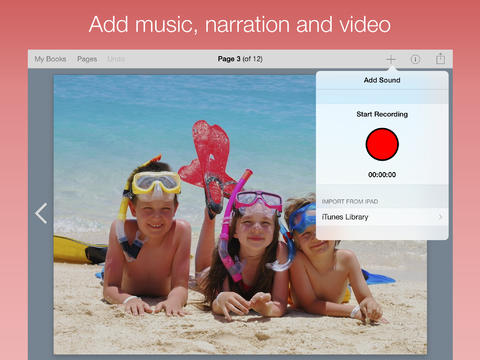Tap the Undo button
Image resolution: width=480 pixels, height=360 pixels.
click(116, 59)
